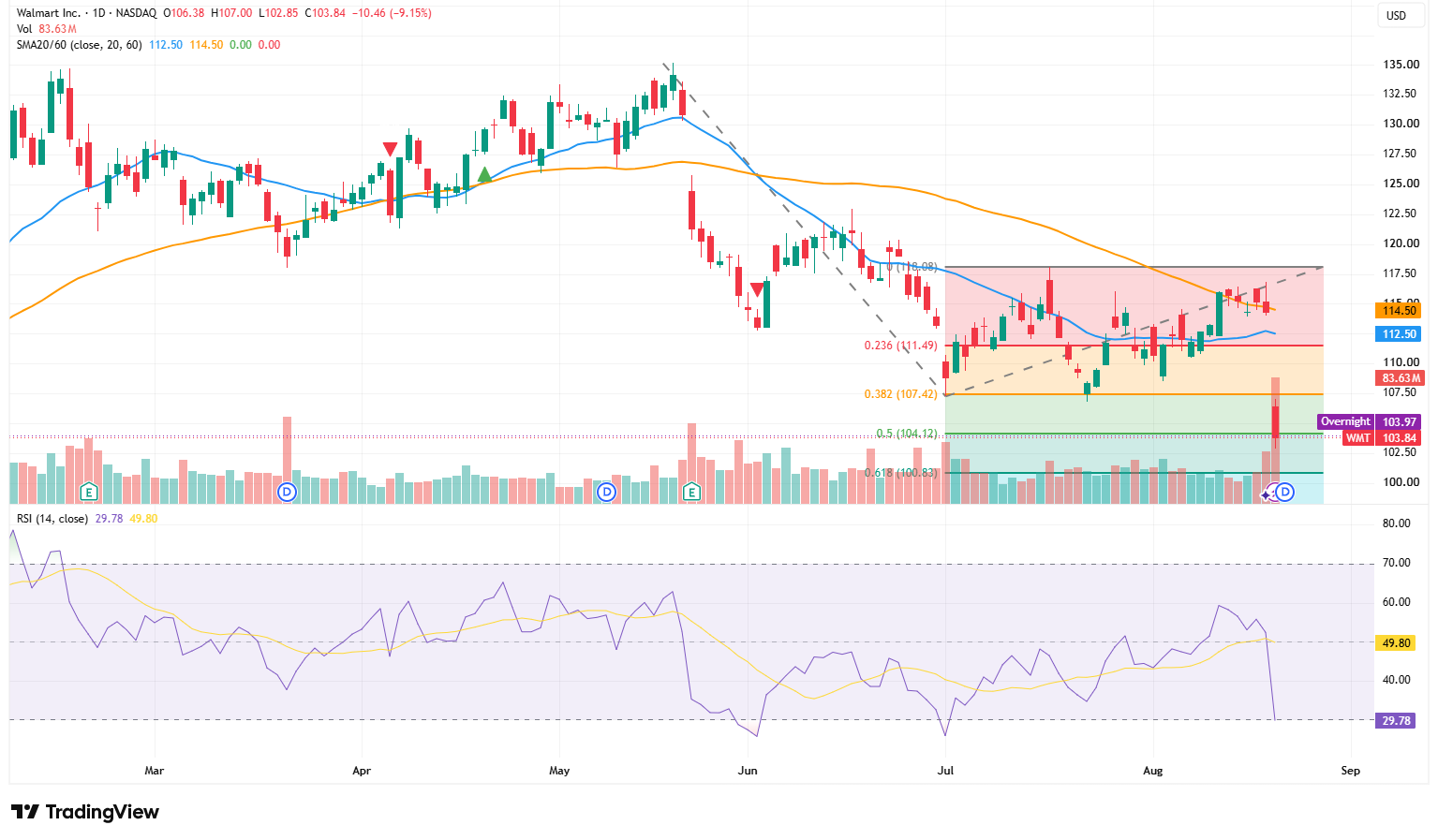Select the 0.236 (111.49) Fibonacci level label
The width and height of the screenshot is (1438, 840).
click(x=900, y=346)
